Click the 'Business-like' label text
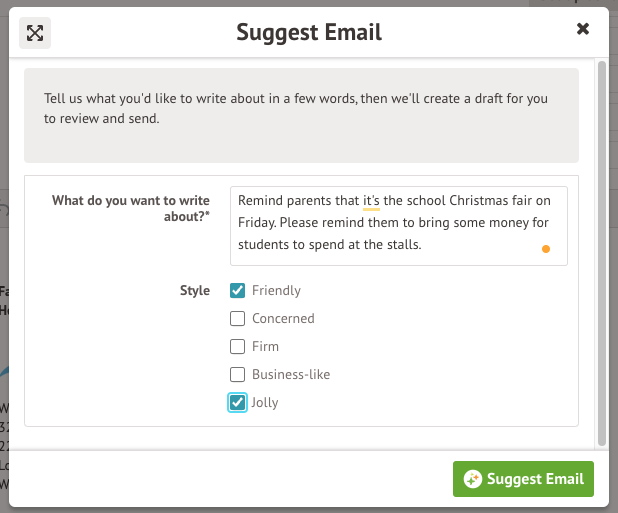The image size is (618, 513). pyautogui.click(x=291, y=375)
